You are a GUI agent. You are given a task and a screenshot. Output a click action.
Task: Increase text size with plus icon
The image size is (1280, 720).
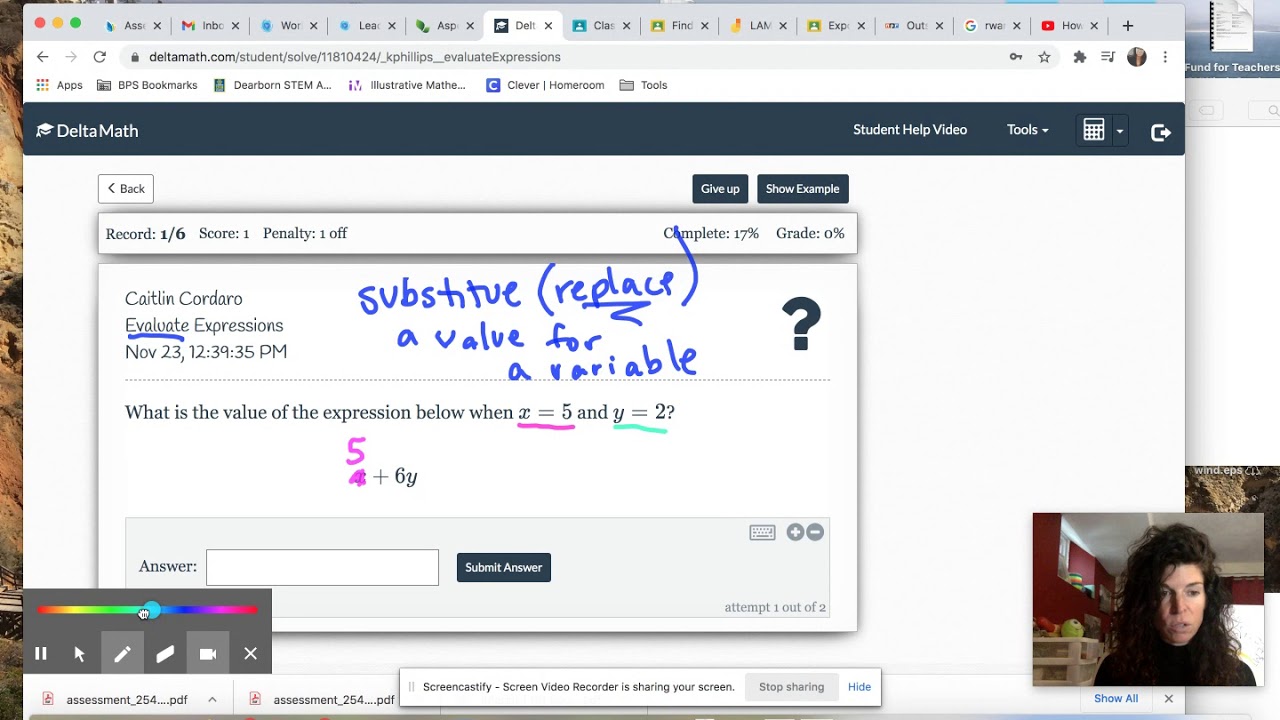click(x=795, y=532)
